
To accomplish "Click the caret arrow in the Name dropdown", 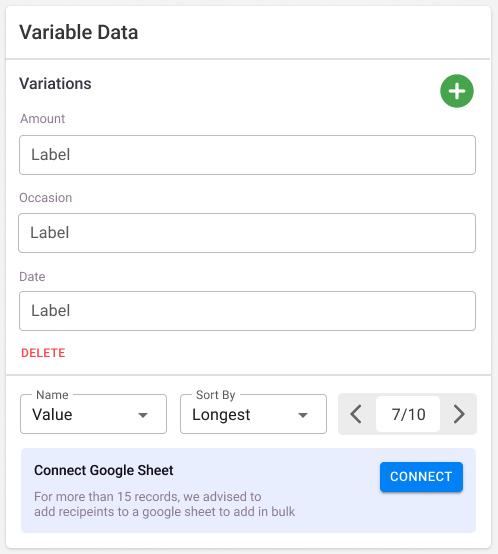I will (x=143, y=415).
